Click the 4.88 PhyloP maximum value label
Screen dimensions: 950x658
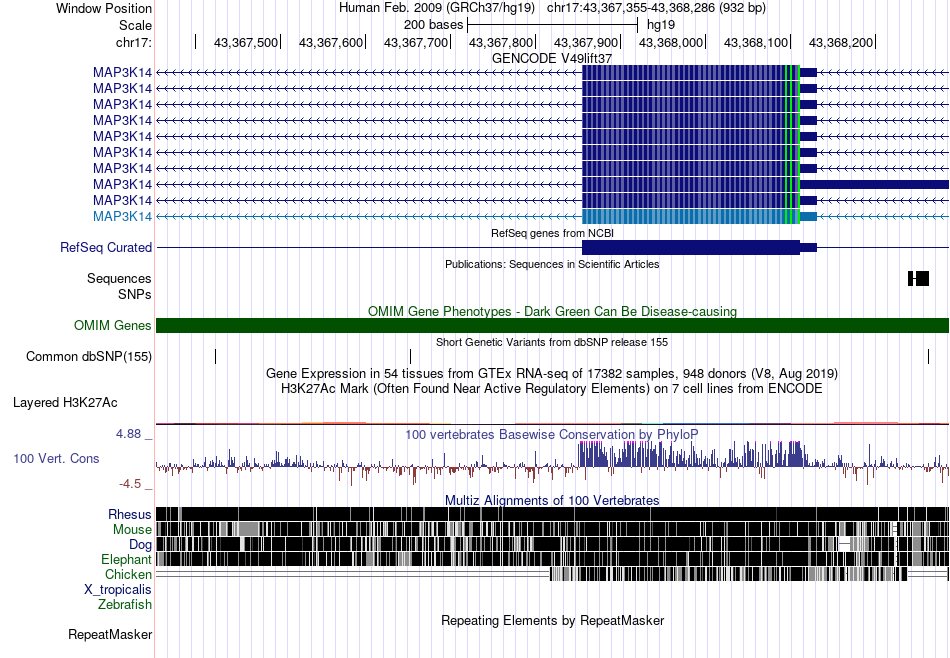128,434
